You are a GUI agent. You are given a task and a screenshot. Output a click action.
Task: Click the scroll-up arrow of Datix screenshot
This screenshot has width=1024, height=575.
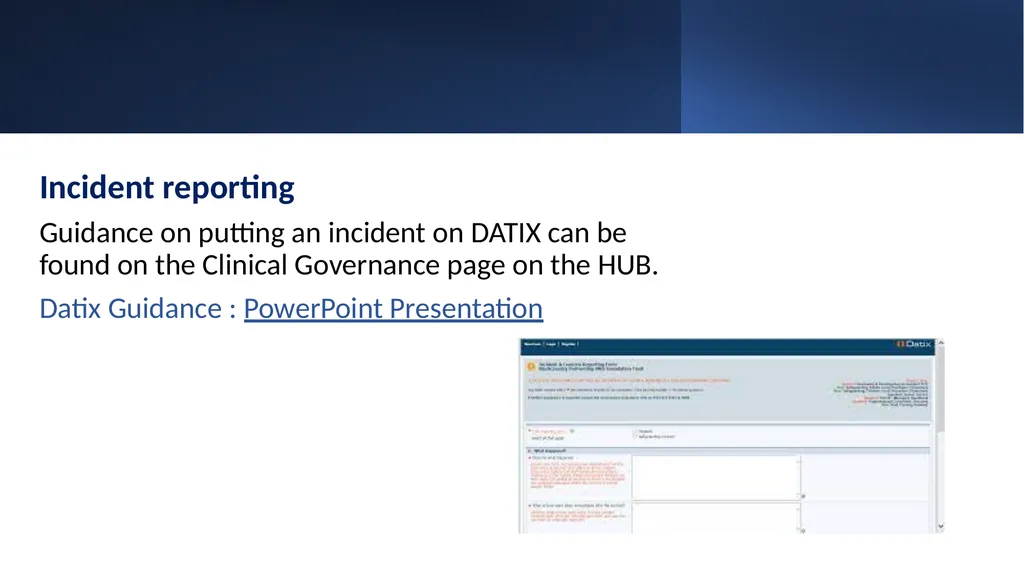(x=940, y=343)
